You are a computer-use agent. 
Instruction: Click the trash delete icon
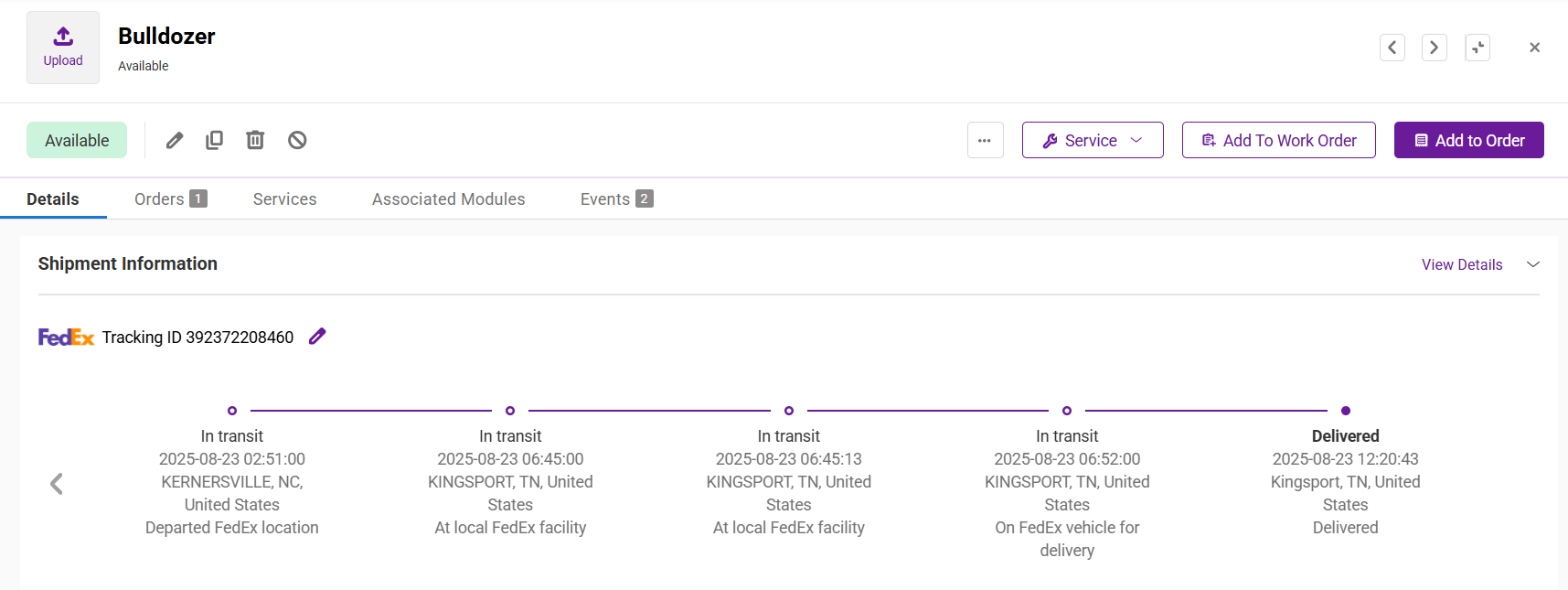click(x=255, y=140)
